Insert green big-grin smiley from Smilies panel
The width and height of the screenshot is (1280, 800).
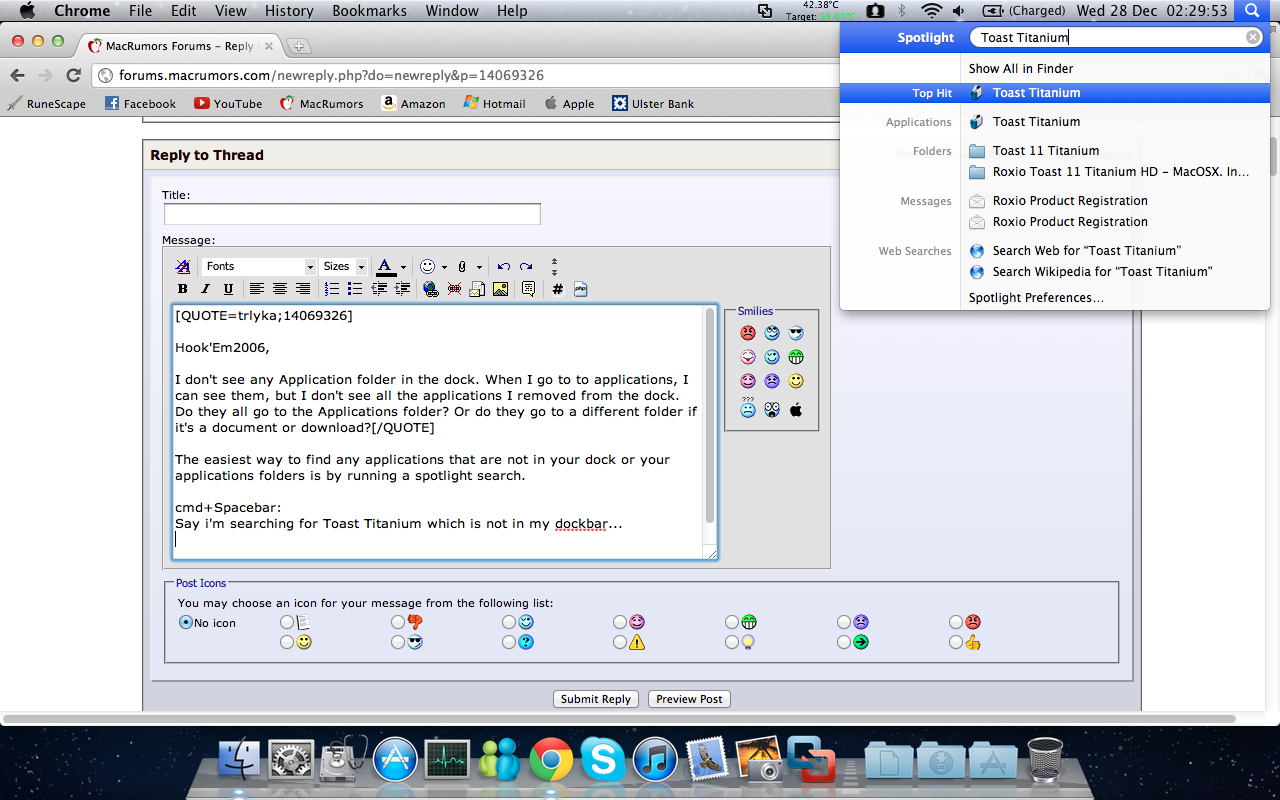(796, 357)
